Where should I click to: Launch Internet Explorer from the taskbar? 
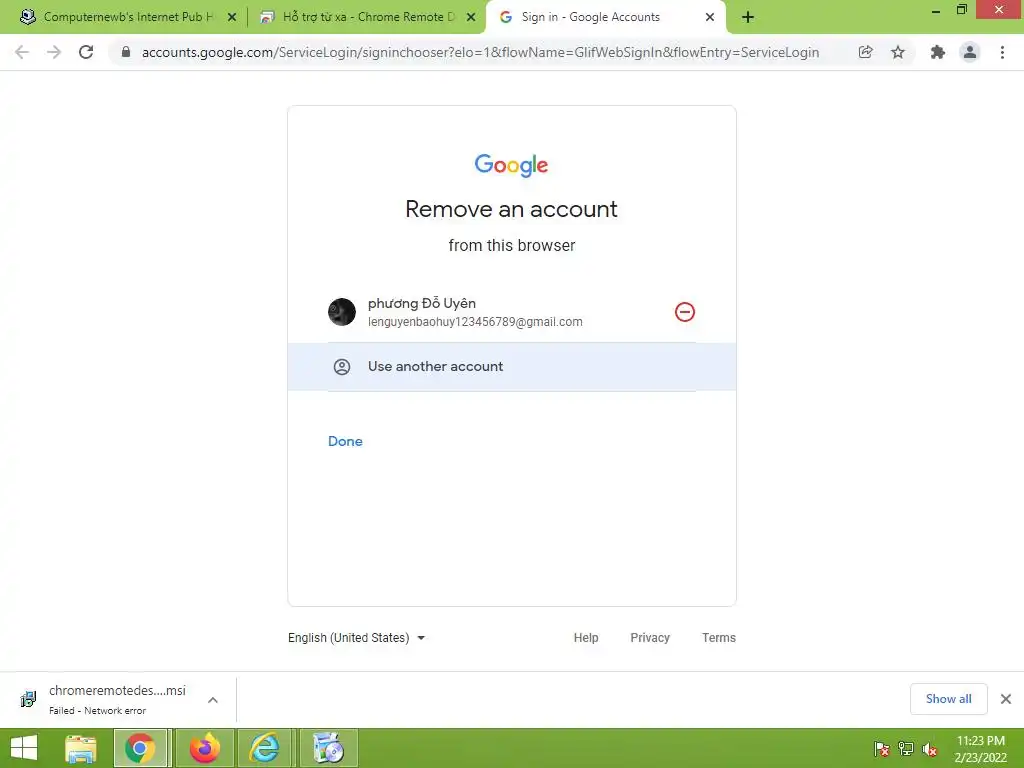(264, 748)
